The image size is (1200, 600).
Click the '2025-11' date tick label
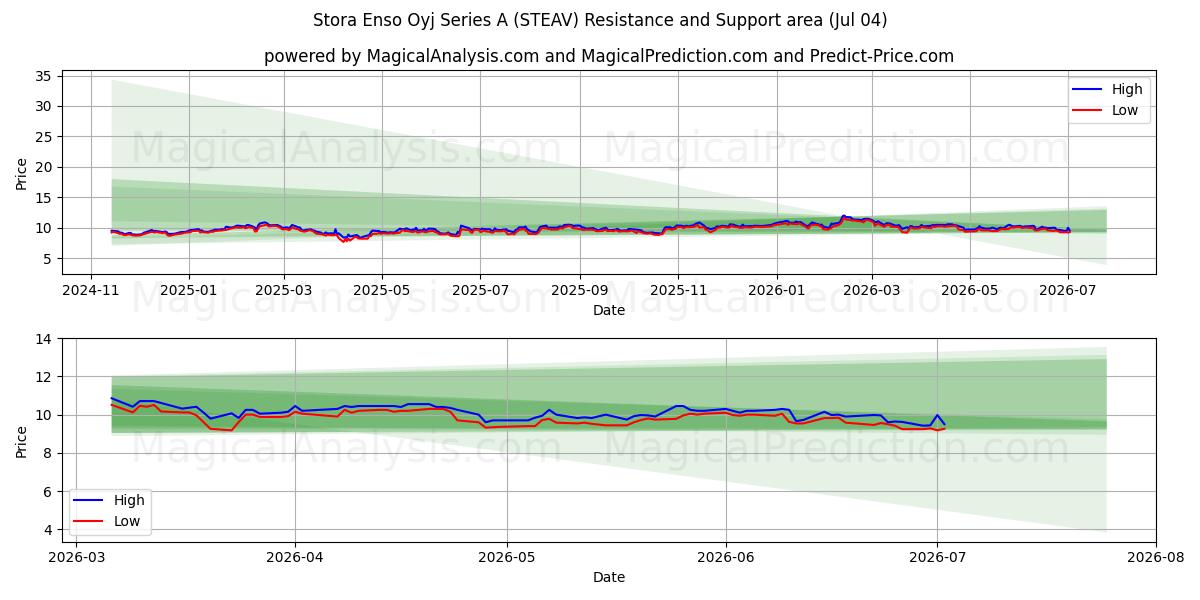tap(678, 291)
